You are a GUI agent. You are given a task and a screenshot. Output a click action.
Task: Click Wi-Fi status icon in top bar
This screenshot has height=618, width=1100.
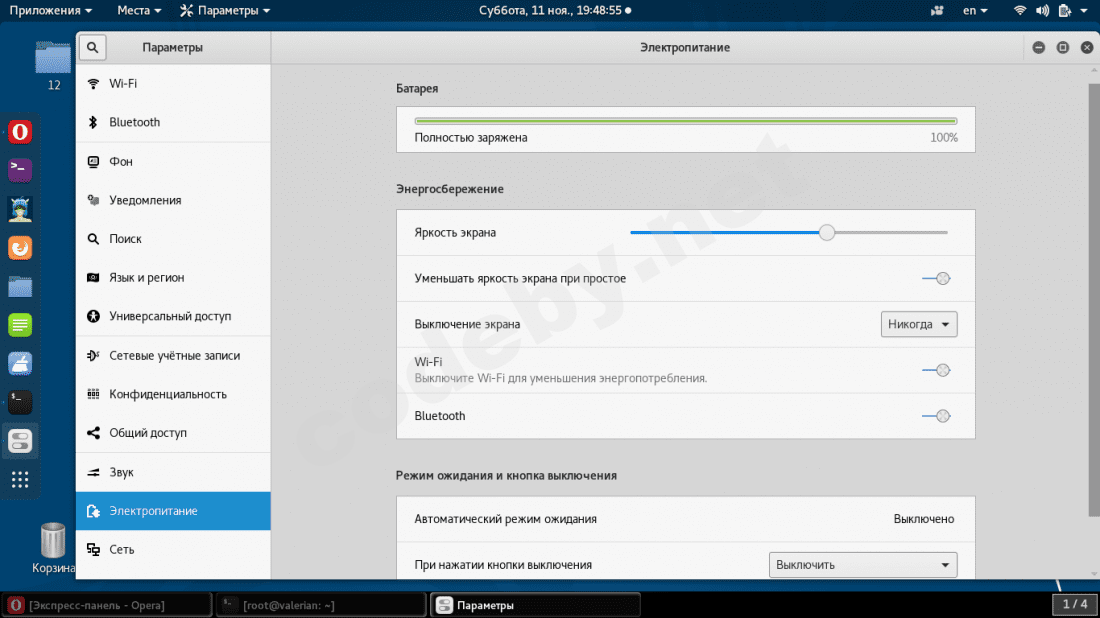pos(1020,11)
